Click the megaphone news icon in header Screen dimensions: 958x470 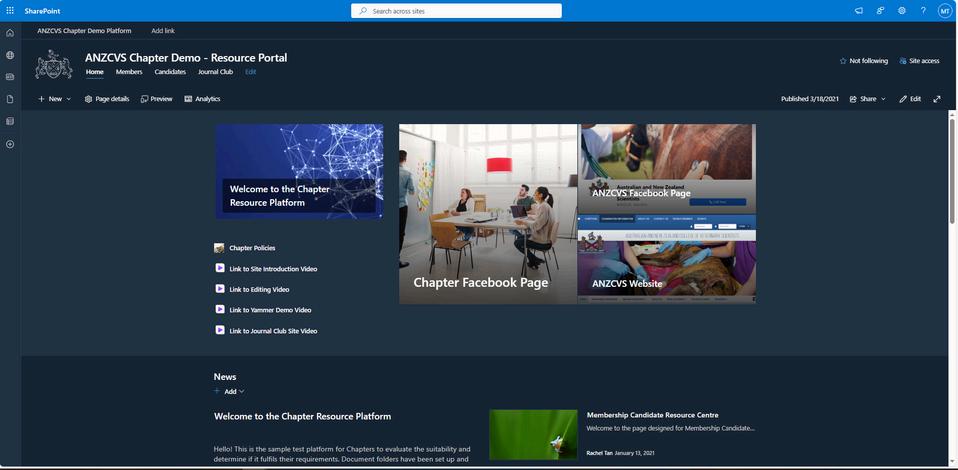[x=858, y=10]
